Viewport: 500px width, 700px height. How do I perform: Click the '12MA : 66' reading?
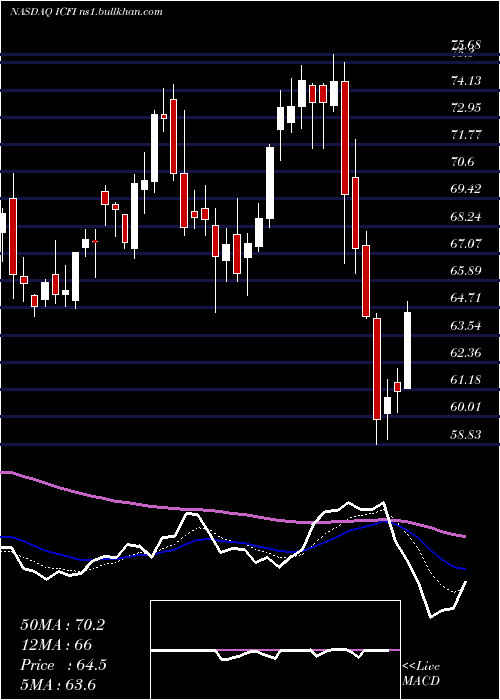(x=56, y=645)
